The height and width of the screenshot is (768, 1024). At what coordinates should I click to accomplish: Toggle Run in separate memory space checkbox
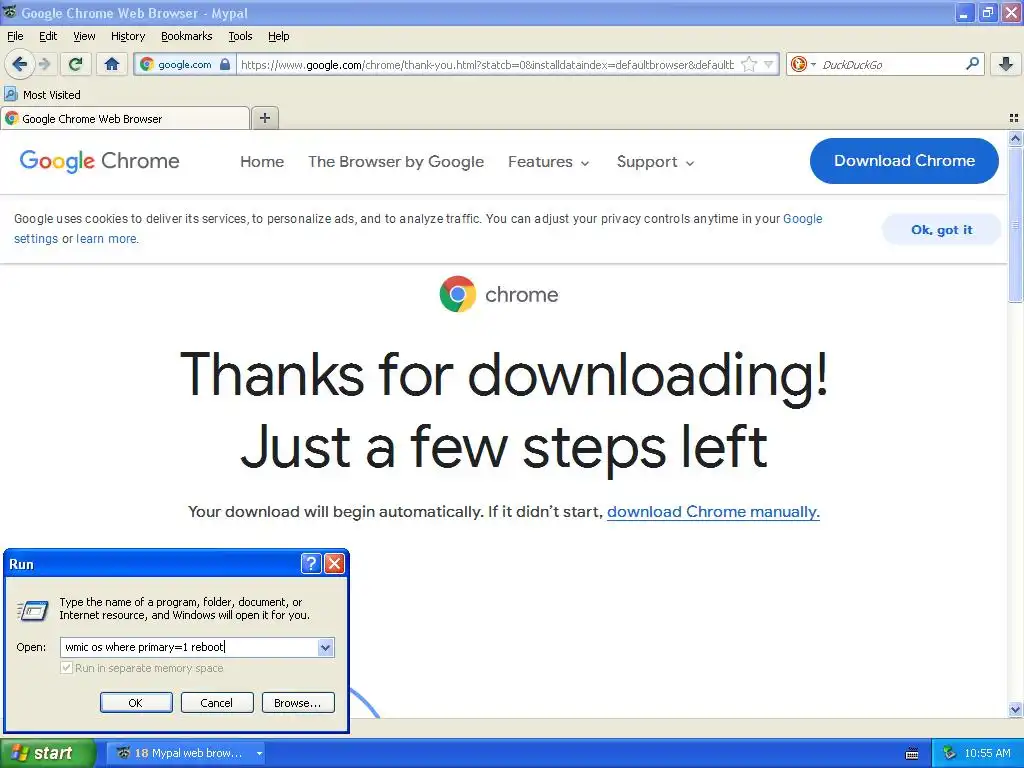(66, 667)
